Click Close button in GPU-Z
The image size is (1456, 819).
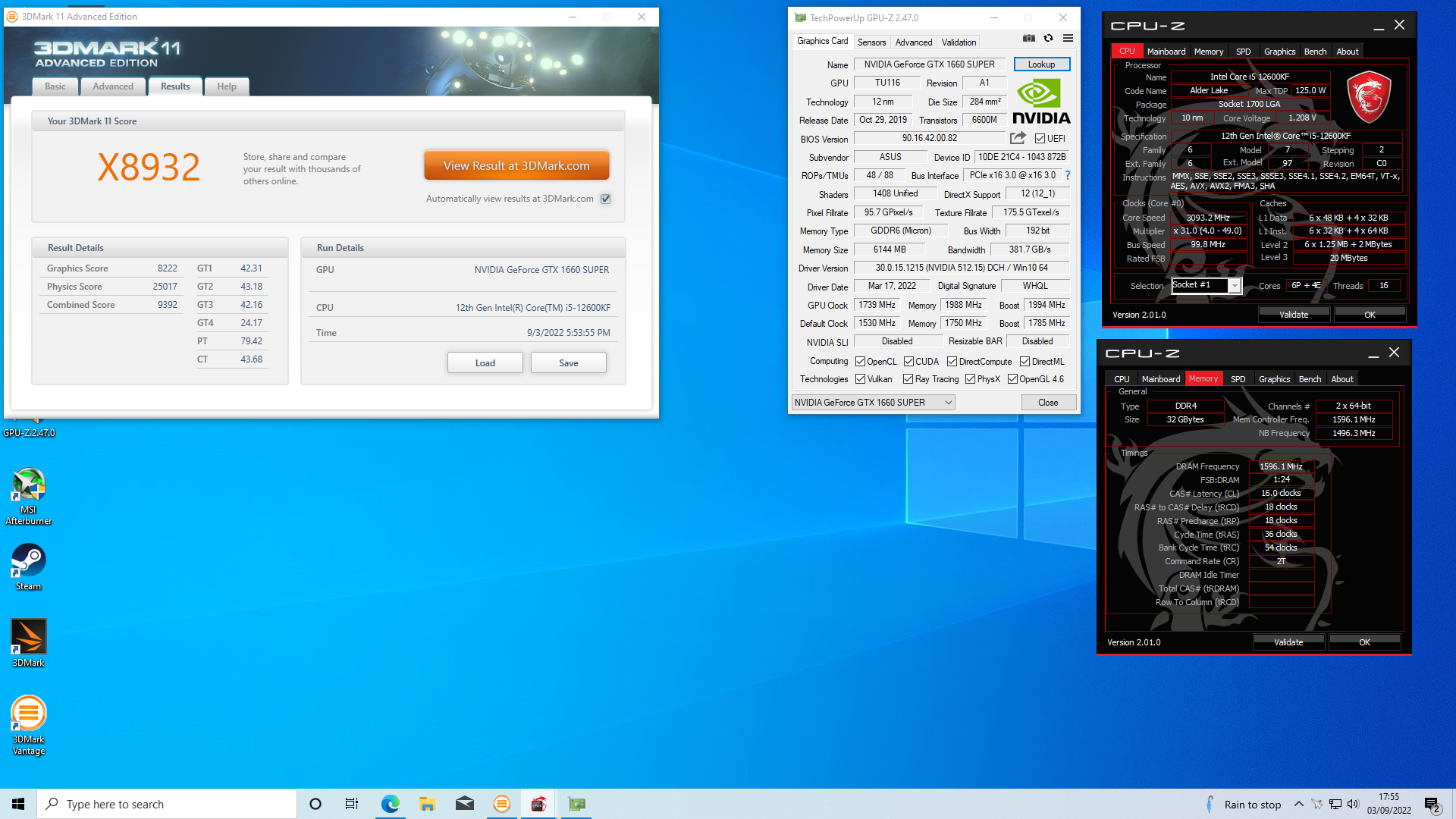click(1048, 403)
